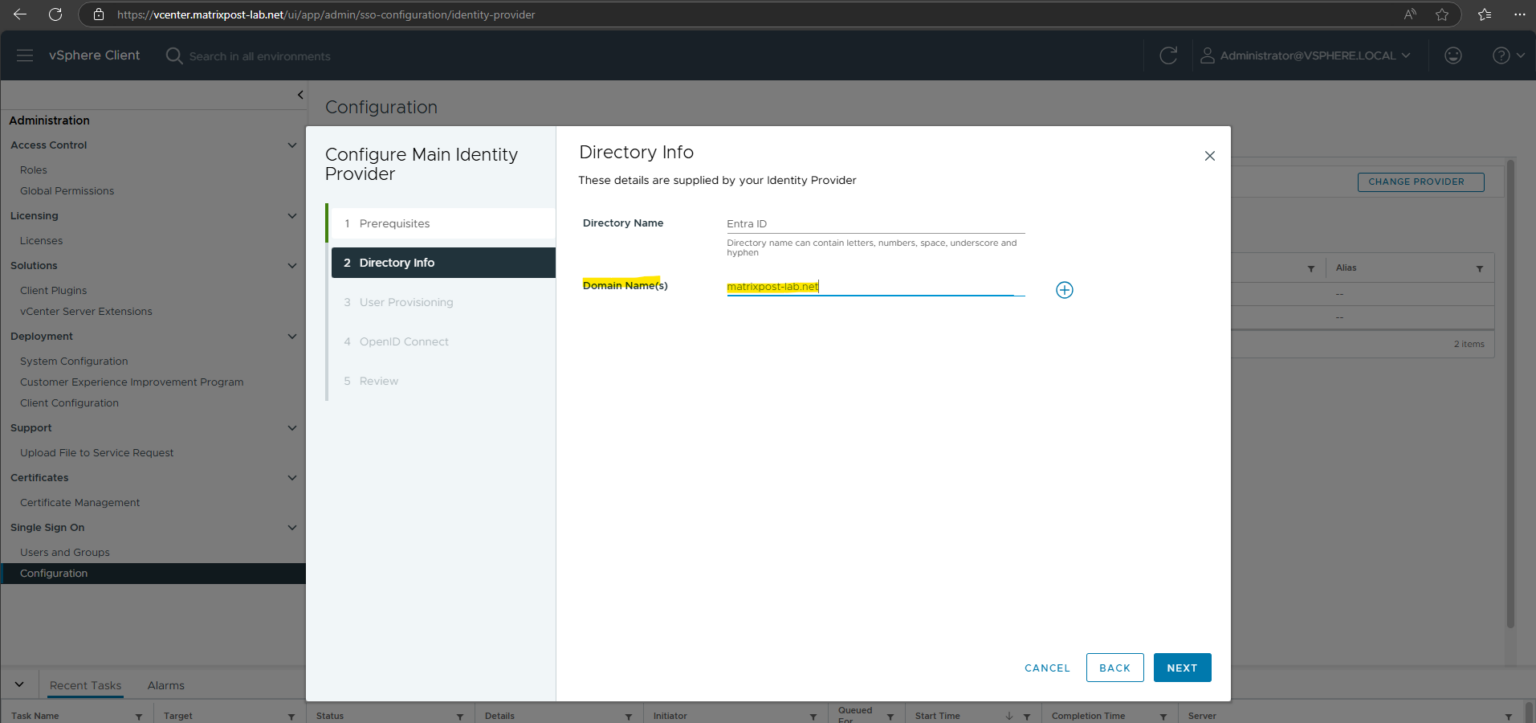Select the step 3 User Provisioning item
1536x723 pixels.
[406, 301]
